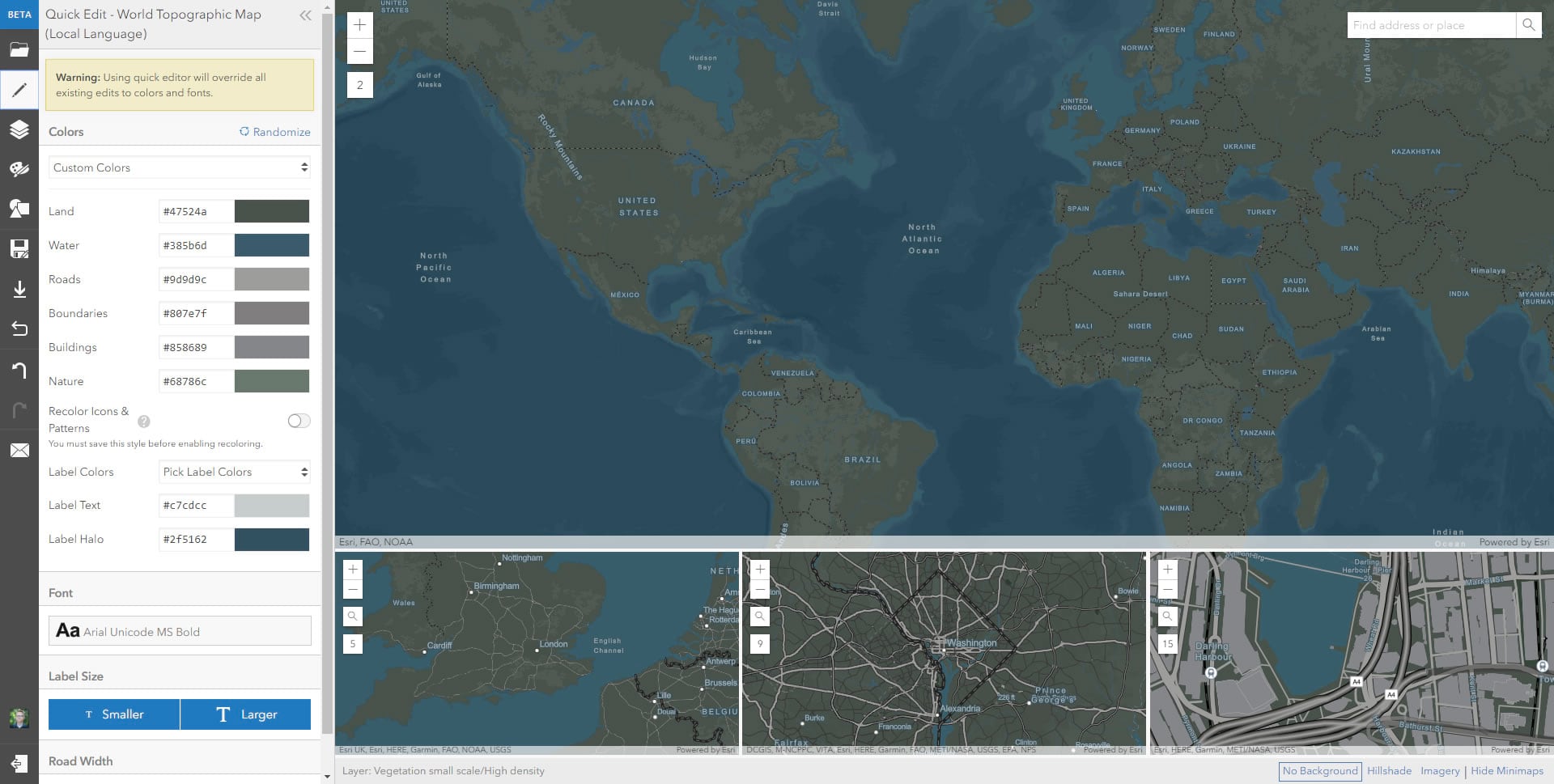The height and width of the screenshot is (784, 1554).
Task: Click the Hide Minimaps link
Action: click(1507, 771)
